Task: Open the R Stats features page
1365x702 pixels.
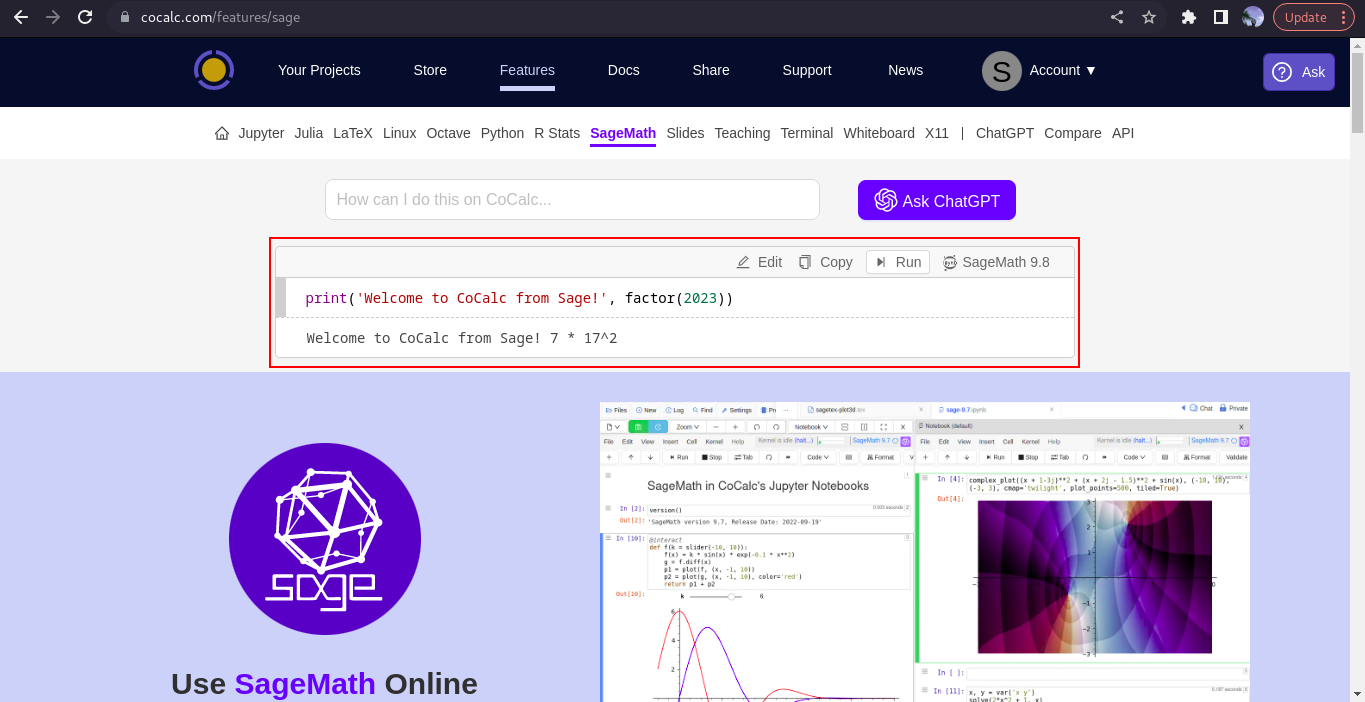Action: tap(557, 133)
